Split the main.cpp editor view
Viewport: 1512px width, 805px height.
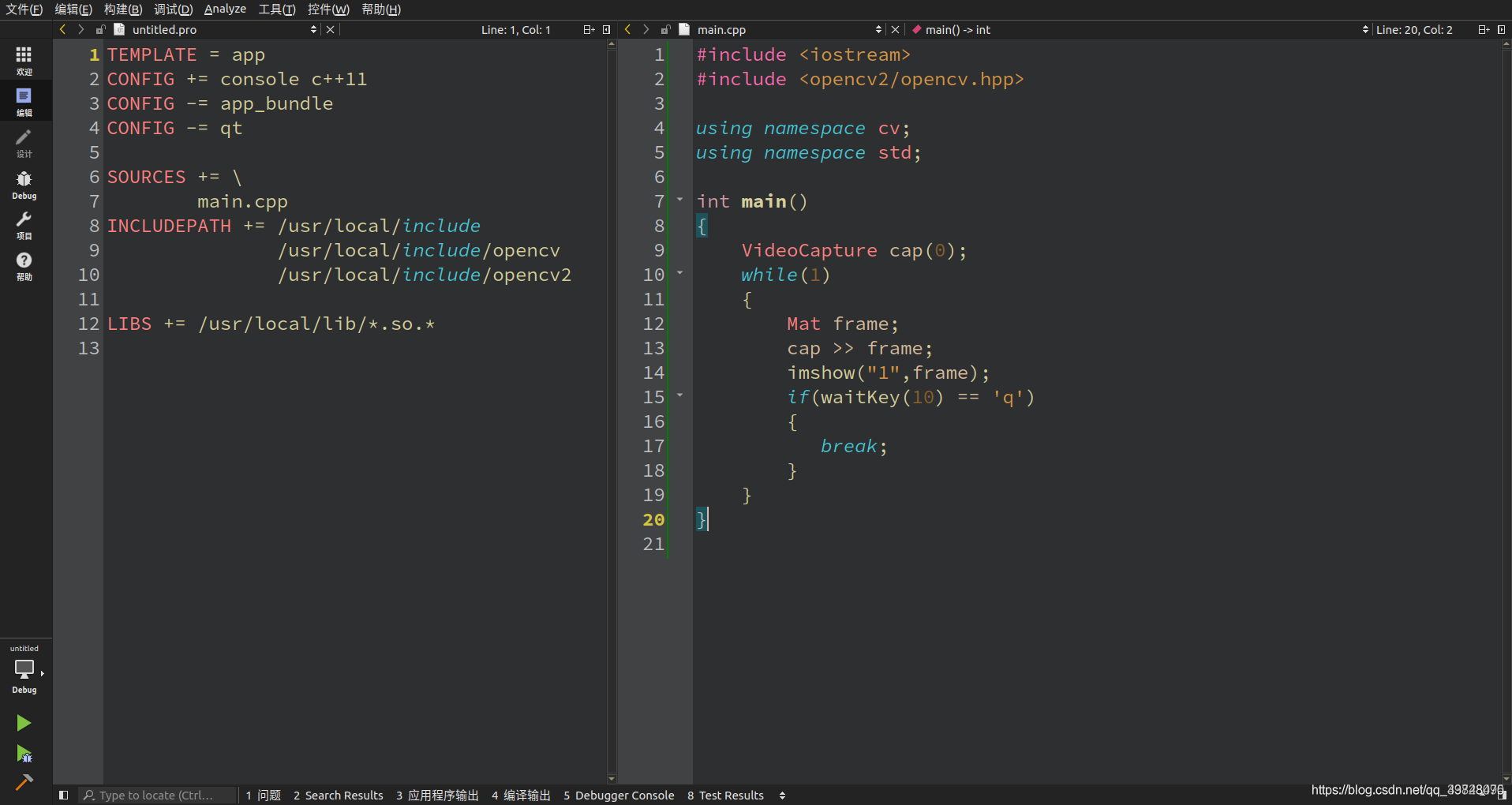(x=1484, y=29)
